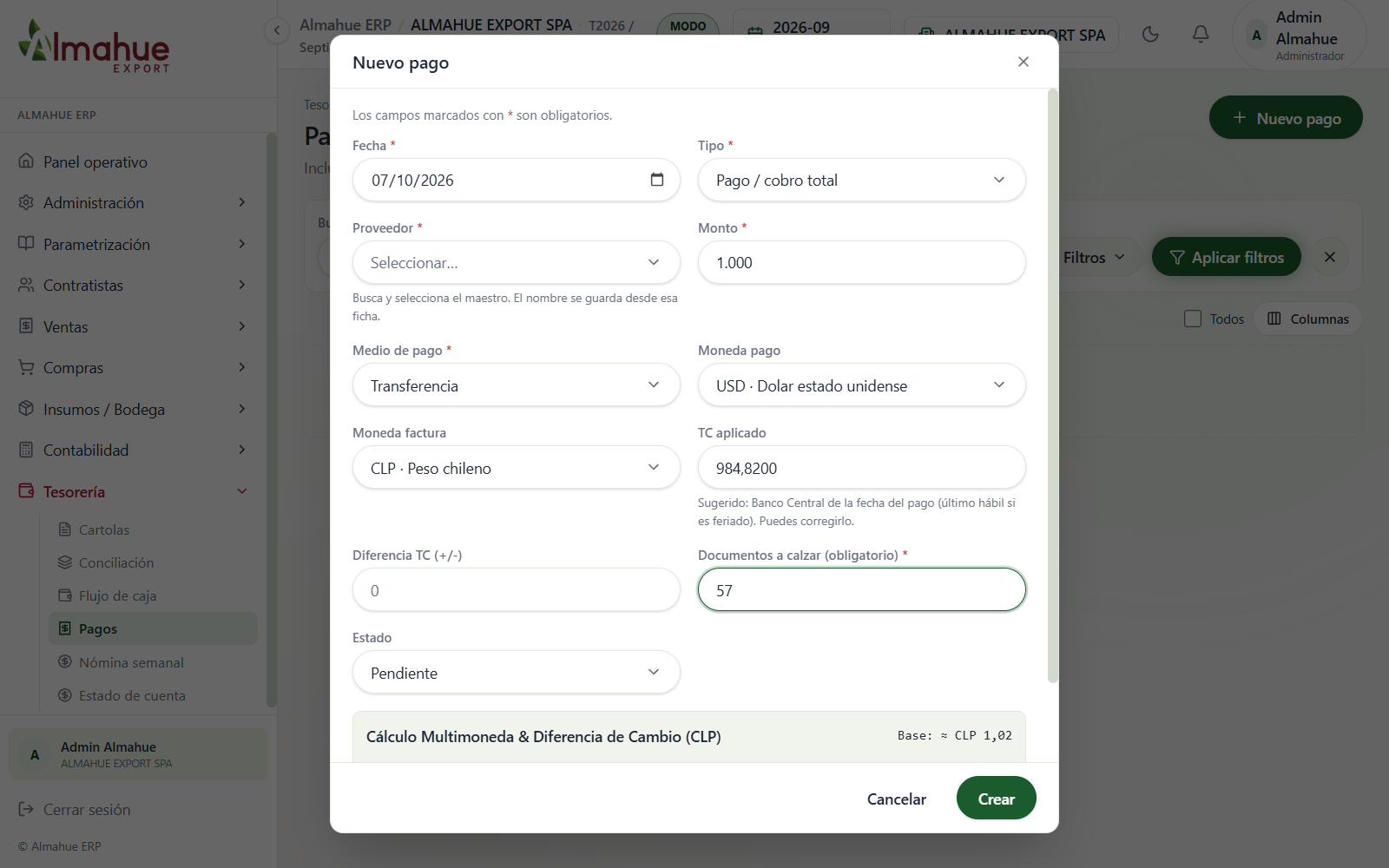1389x868 pixels.
Task: Click the Nuevo pago page button
Action: coord(1286,117)
